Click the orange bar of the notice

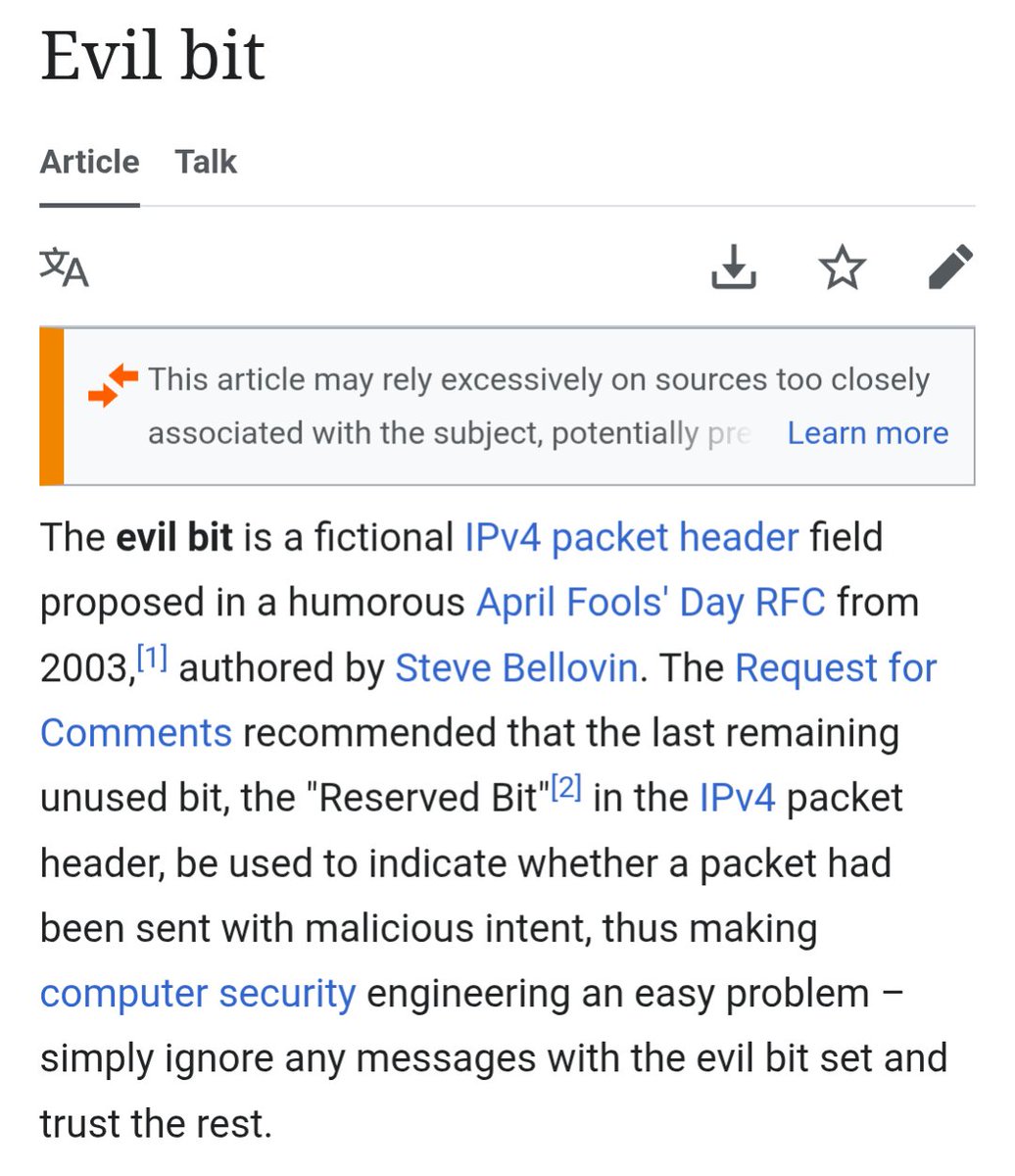point(52,406)
